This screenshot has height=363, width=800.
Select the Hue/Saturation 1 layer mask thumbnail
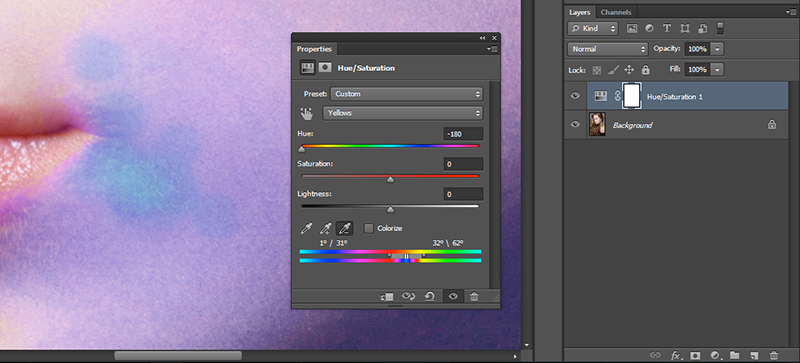click(632, 95)
